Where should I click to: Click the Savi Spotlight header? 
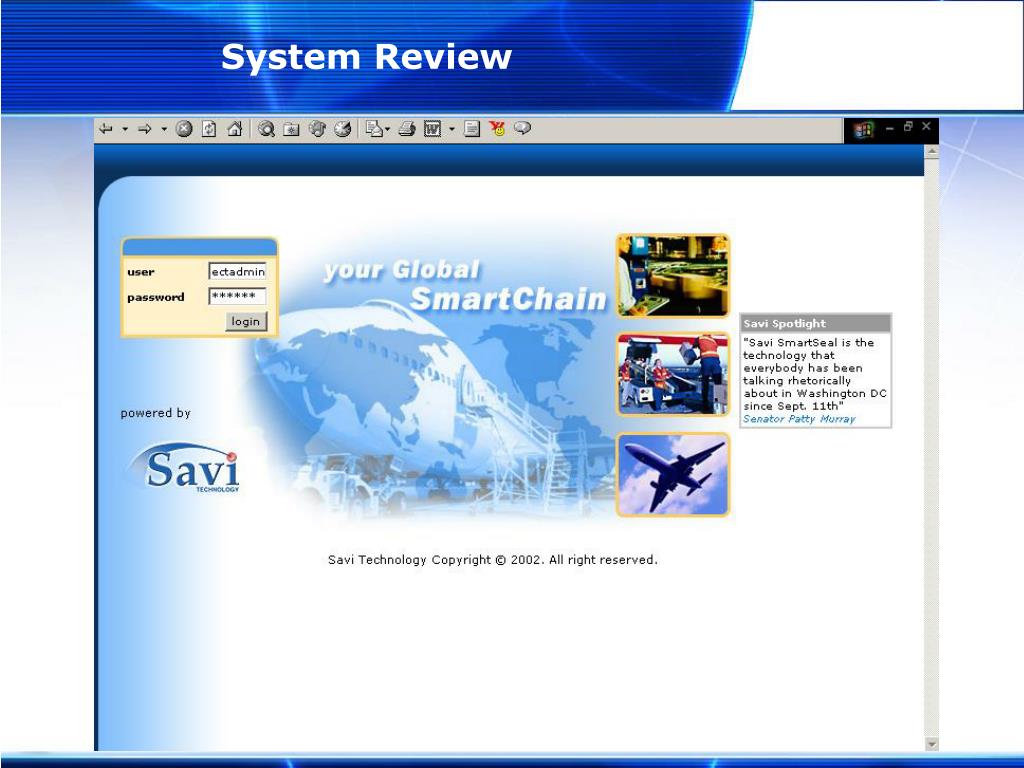pos(816,323)
